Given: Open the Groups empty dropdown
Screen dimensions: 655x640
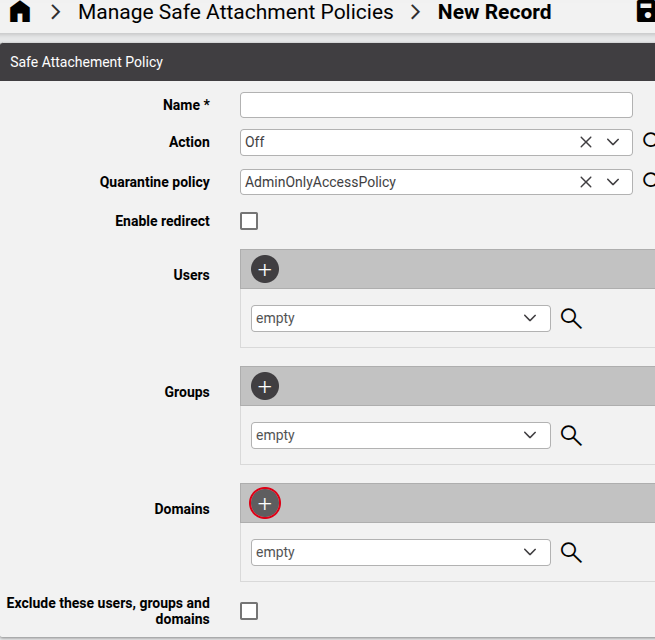Looking at the screenshot, I should coord(401,435).
